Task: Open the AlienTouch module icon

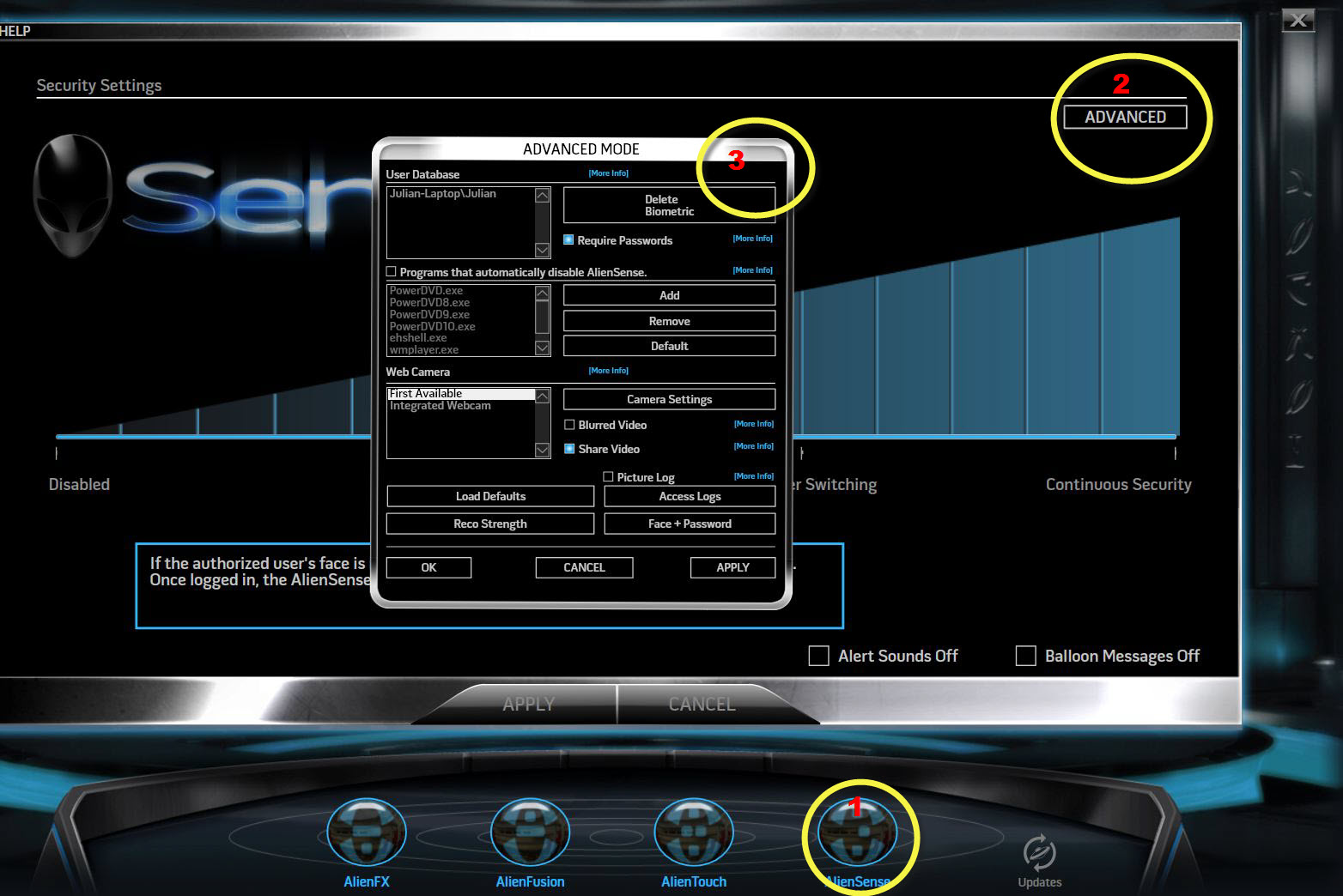Action: tap(694, 832)
